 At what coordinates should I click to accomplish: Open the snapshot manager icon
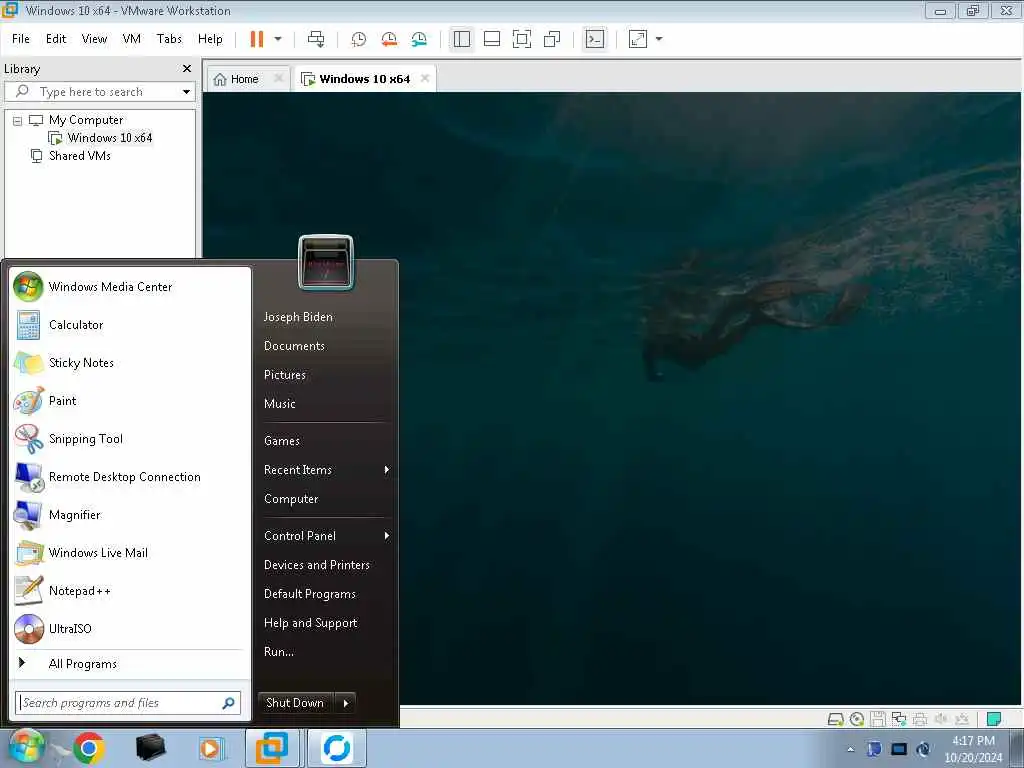(x=419, y=39)
